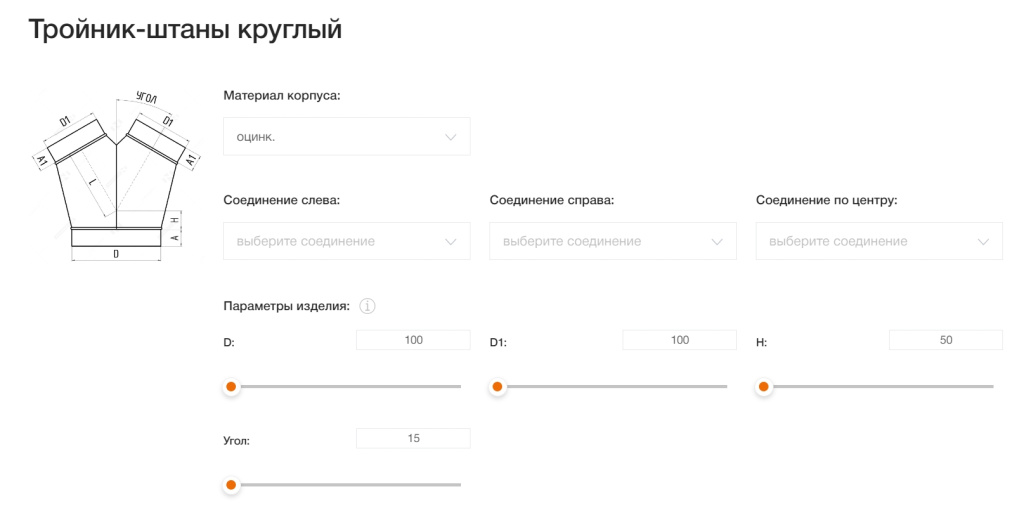Click the D slider handle
The image size is (1024, 515).
click(x=231, y=386)
